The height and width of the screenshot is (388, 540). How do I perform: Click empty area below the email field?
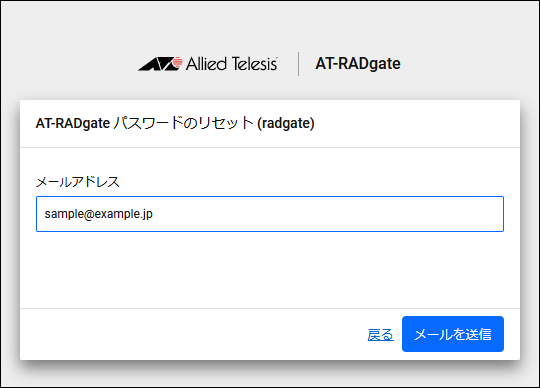(x=270, y=270)
